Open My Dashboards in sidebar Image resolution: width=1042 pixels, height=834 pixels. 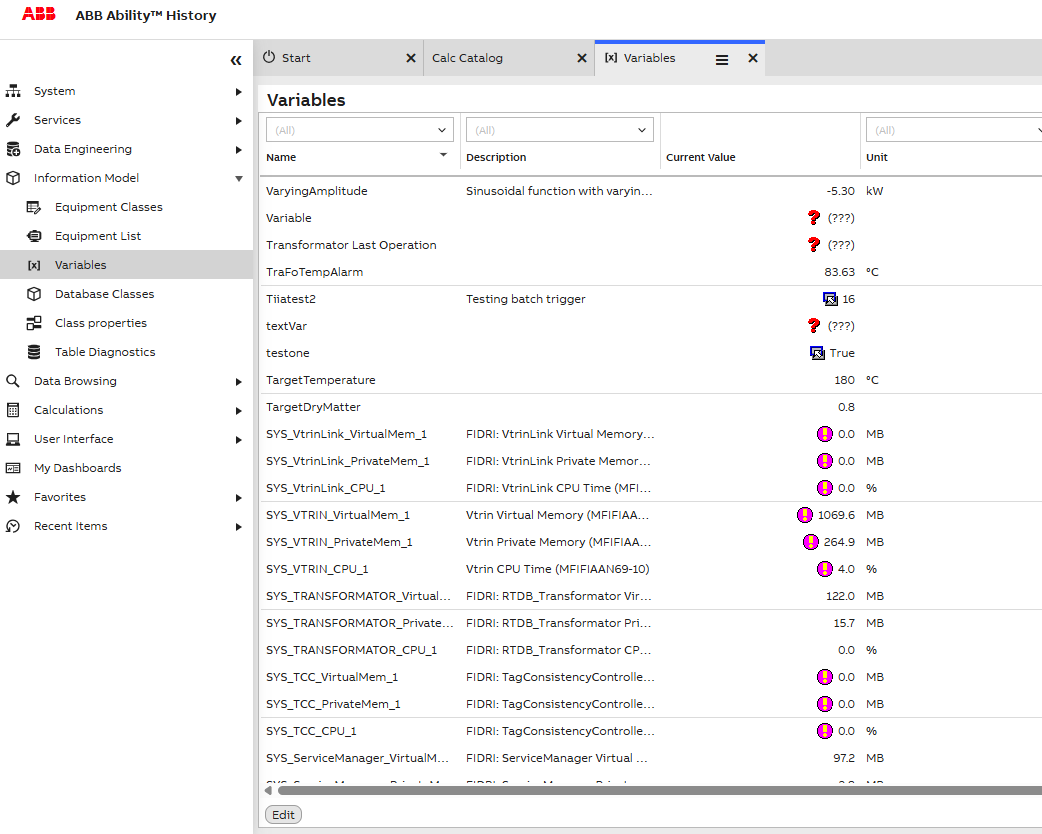(x=78, y=468)
